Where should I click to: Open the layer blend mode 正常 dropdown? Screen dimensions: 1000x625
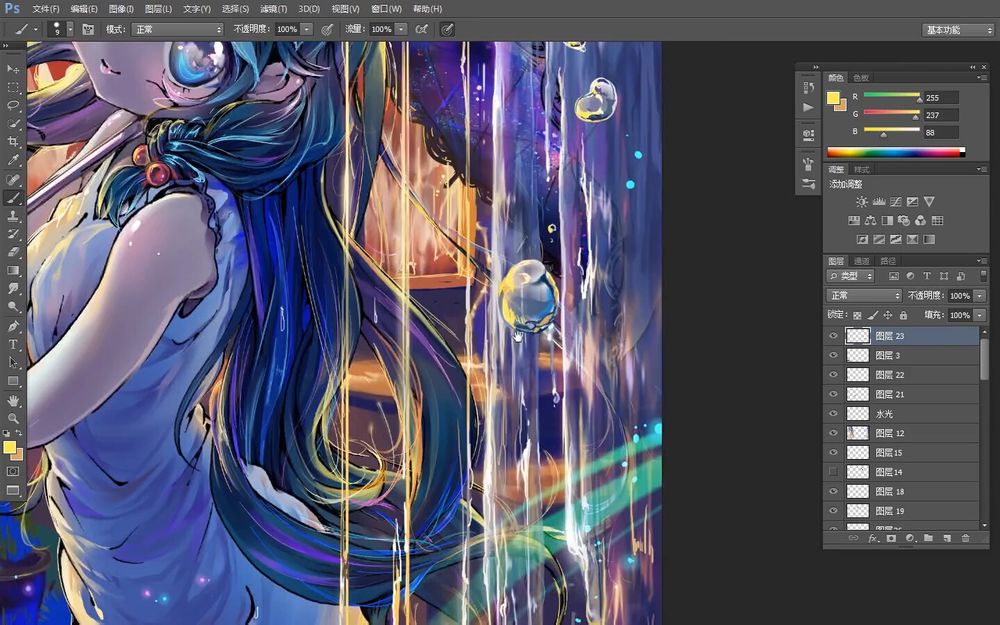coord(864,295)
